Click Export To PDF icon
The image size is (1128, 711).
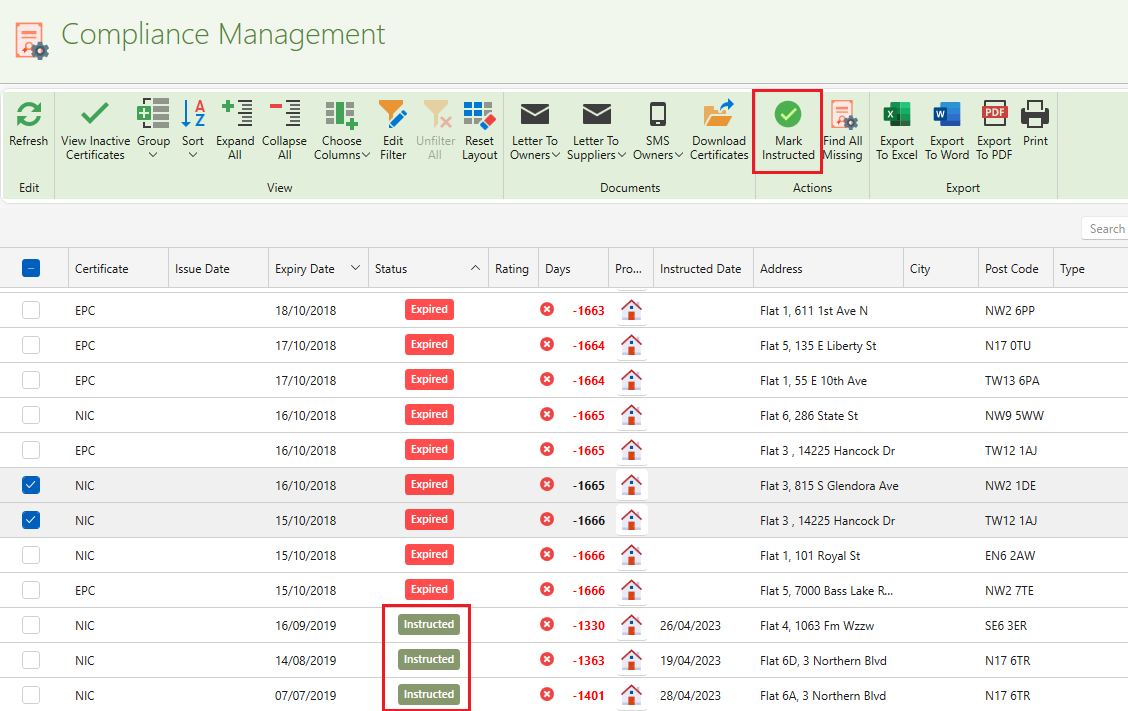coord(993,115)
